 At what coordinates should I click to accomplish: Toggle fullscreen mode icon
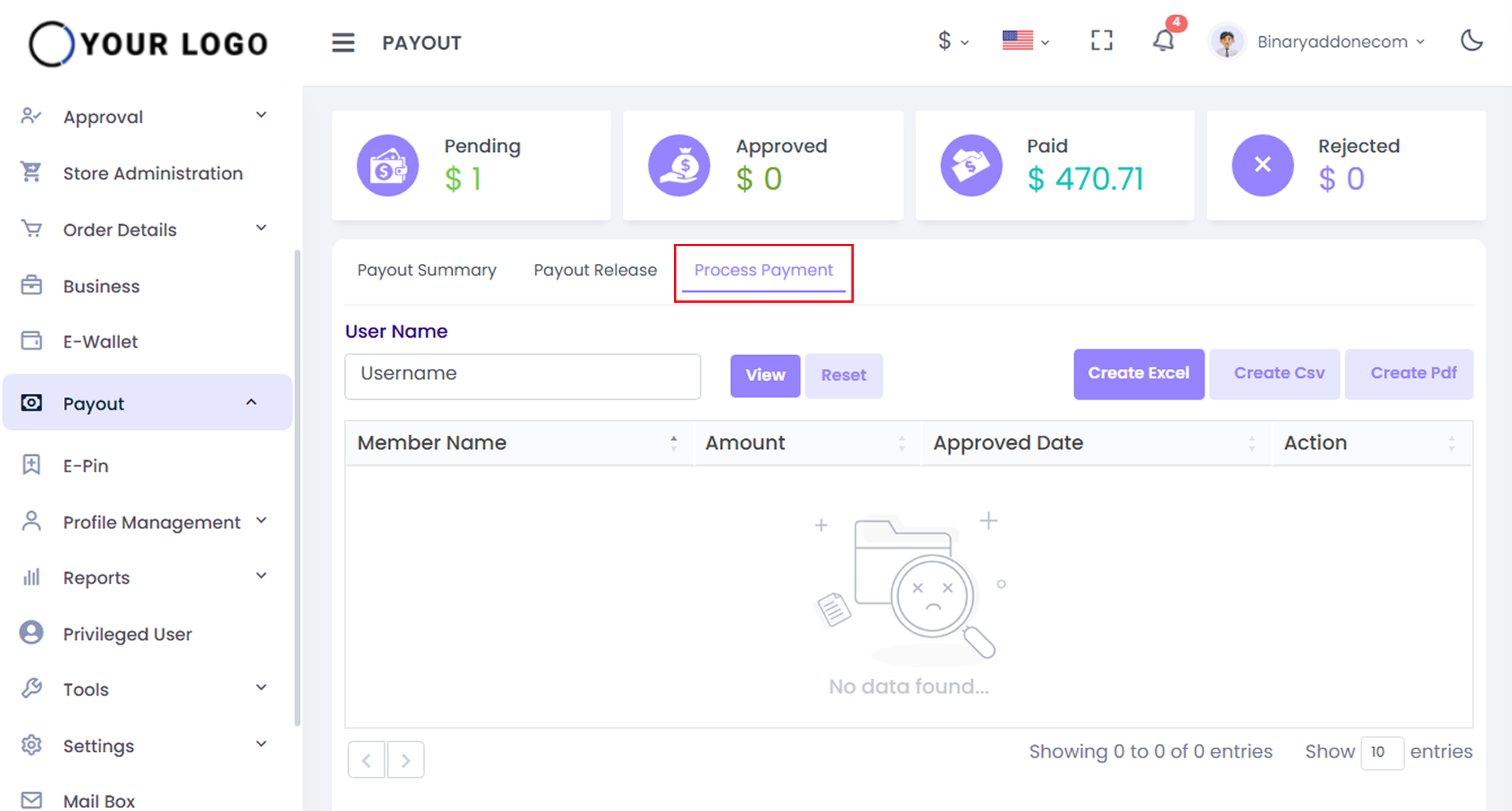[x=1102, y=41]
